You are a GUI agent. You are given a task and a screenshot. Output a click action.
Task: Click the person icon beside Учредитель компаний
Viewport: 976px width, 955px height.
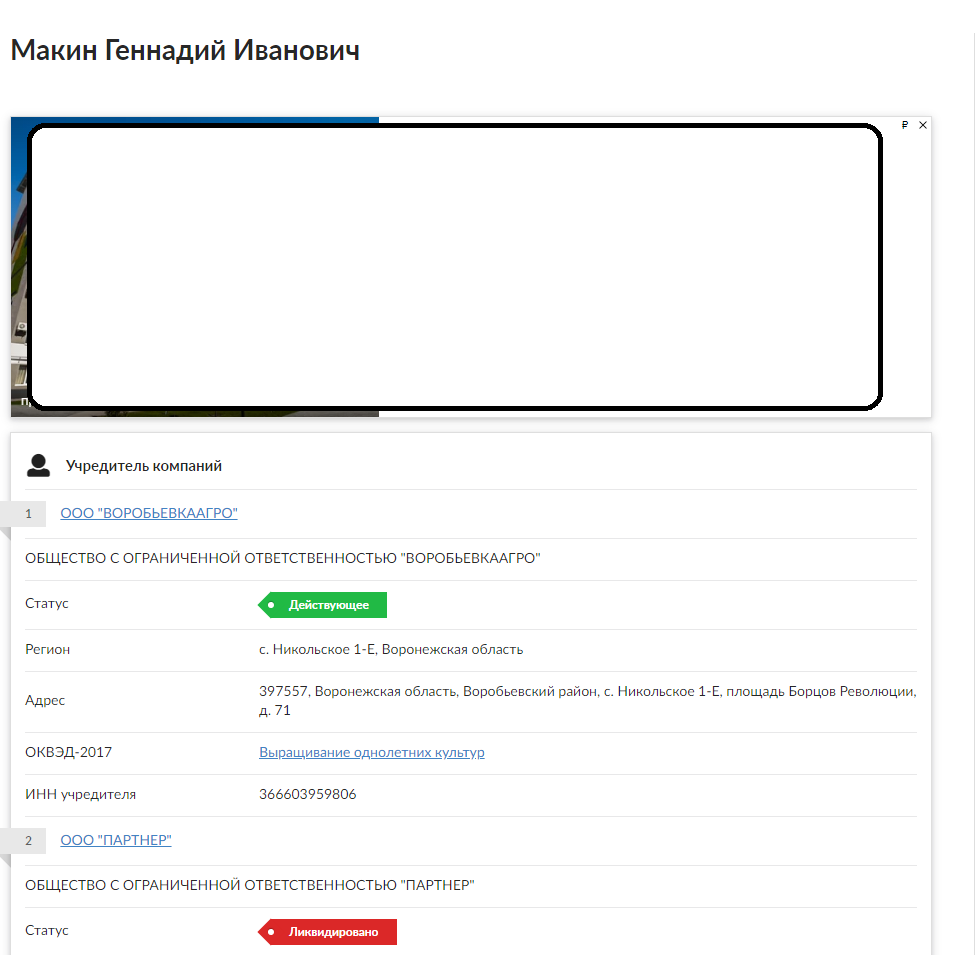point(38,466)
